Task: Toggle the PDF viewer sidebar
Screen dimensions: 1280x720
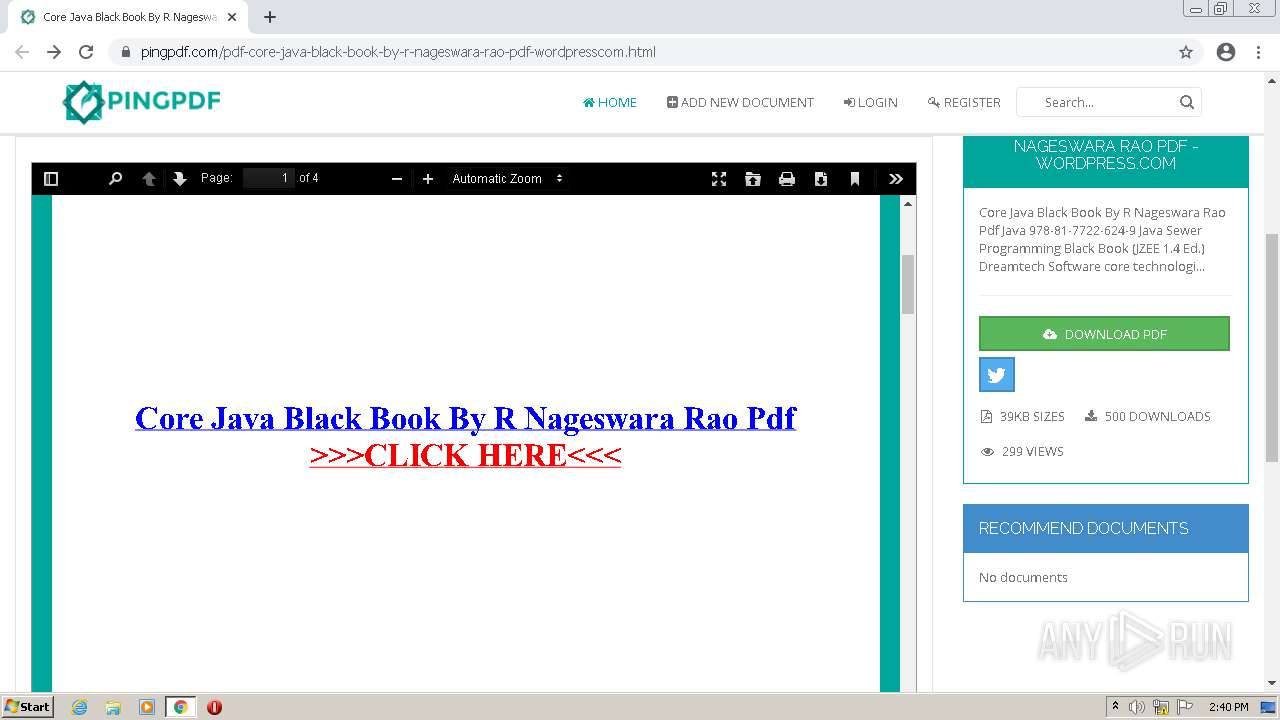Action: pyautogui.click(x=52, y=179)
